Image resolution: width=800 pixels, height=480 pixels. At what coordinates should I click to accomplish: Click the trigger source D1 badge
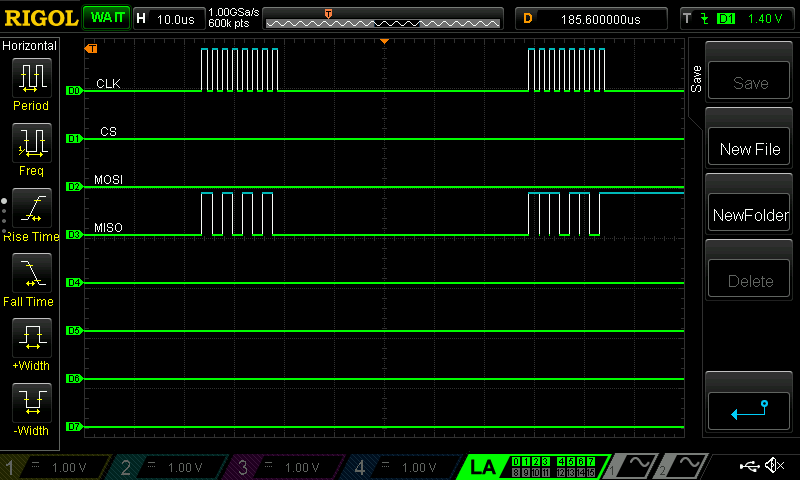click(726, 19)
